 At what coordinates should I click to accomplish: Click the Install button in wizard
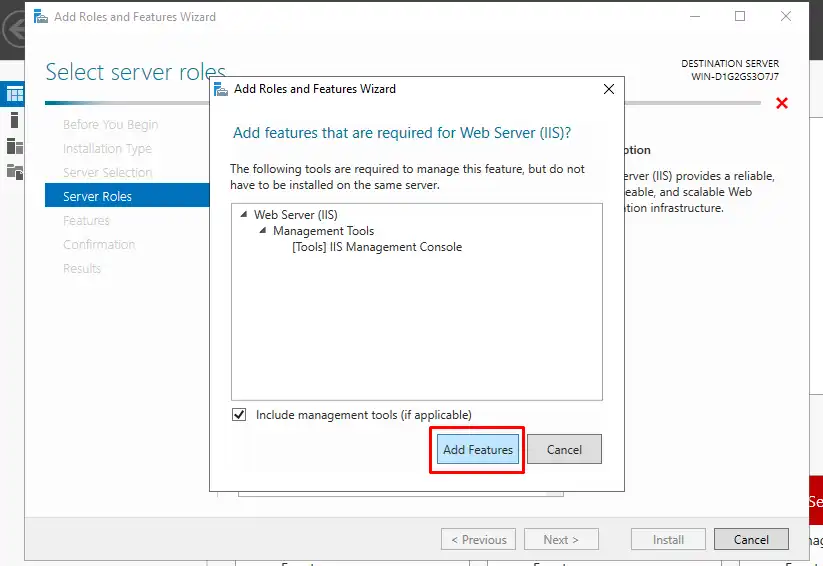tap(668, 539)
